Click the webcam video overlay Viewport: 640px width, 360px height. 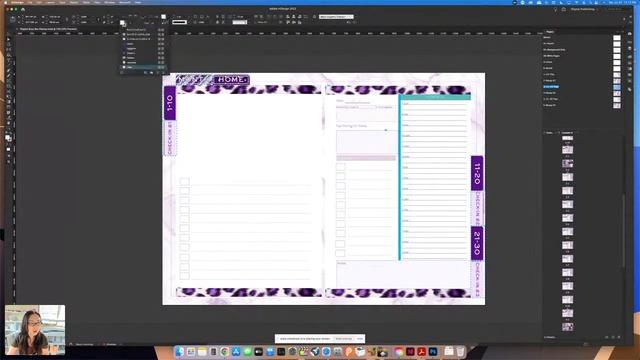(x=35, y=330)
